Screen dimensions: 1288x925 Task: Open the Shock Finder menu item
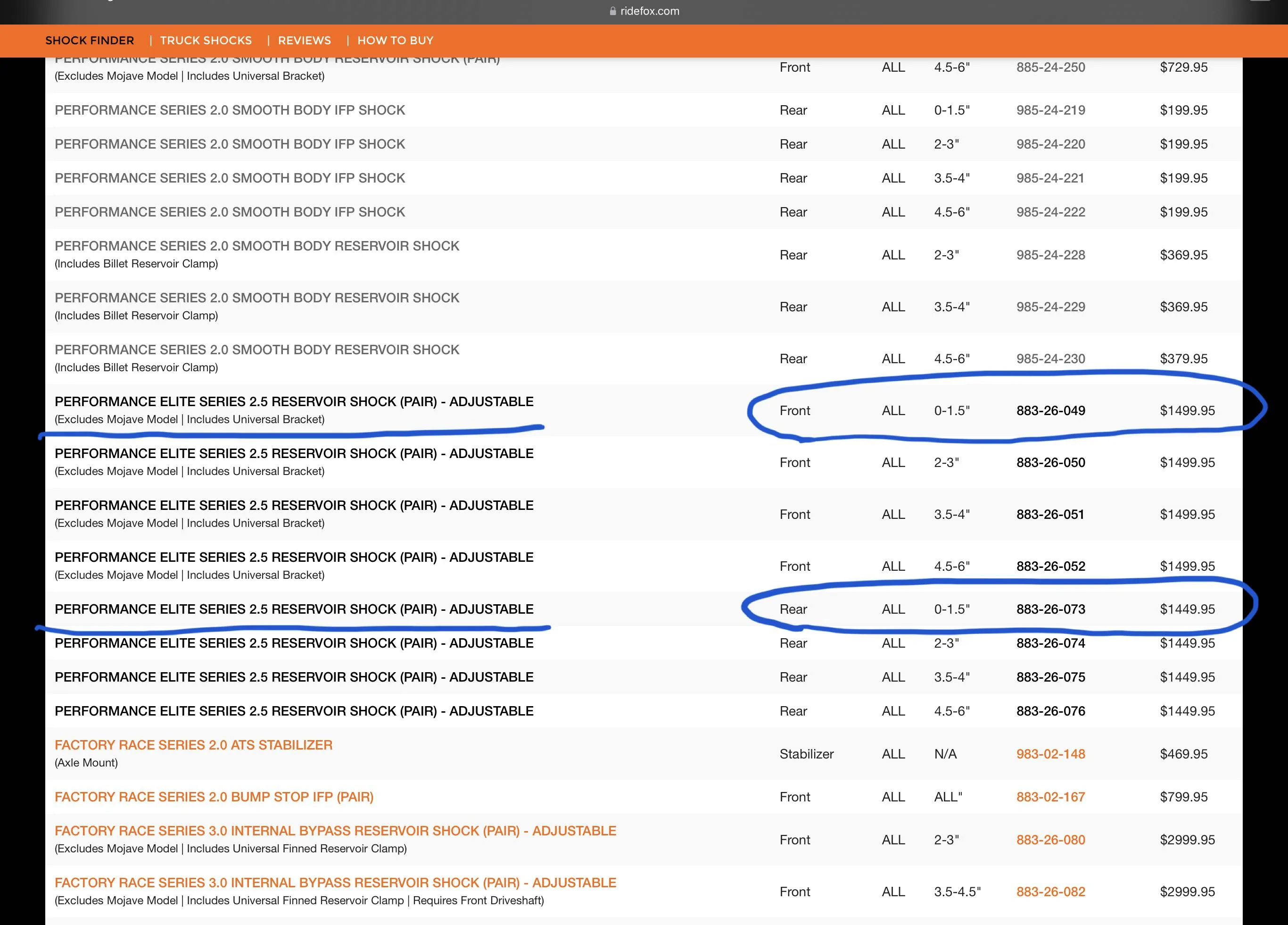click(90, 41)
